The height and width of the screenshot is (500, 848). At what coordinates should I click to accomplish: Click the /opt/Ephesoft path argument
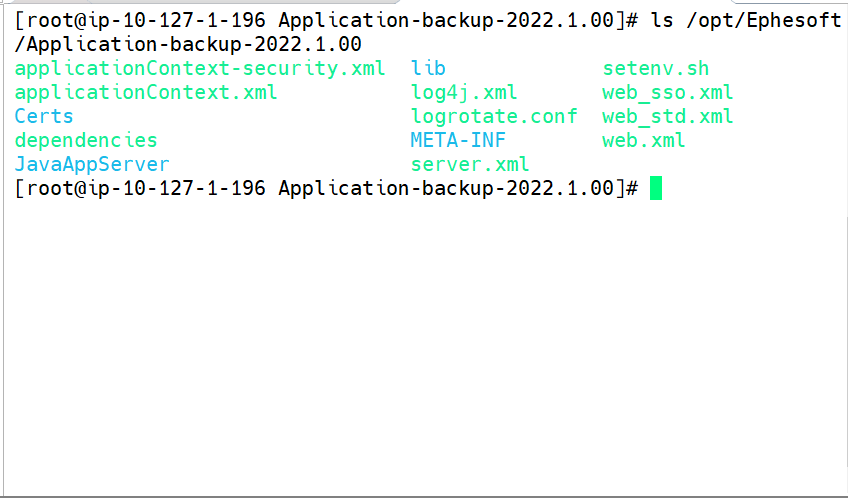[x=763, y=21]
